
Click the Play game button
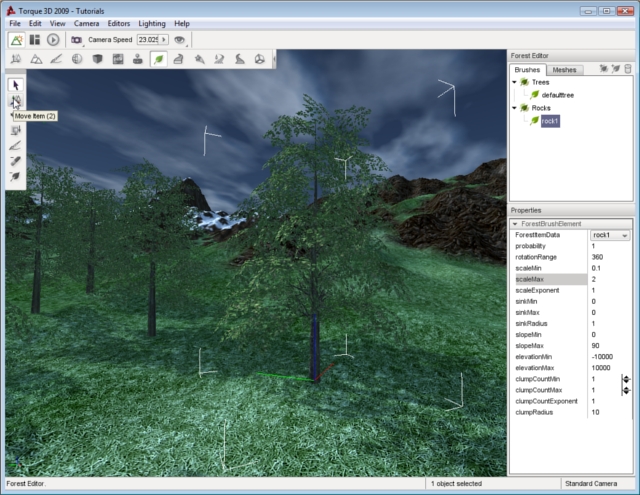pos(53,39)
